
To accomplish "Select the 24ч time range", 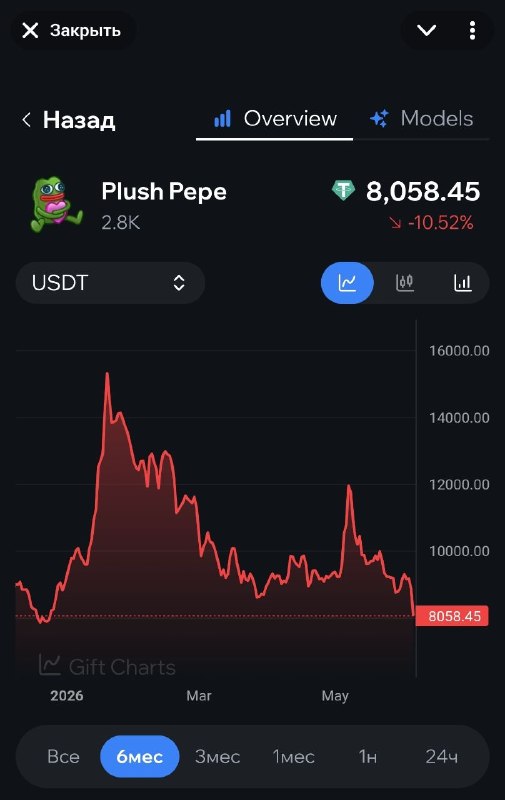I will click(x=442, y=756).
